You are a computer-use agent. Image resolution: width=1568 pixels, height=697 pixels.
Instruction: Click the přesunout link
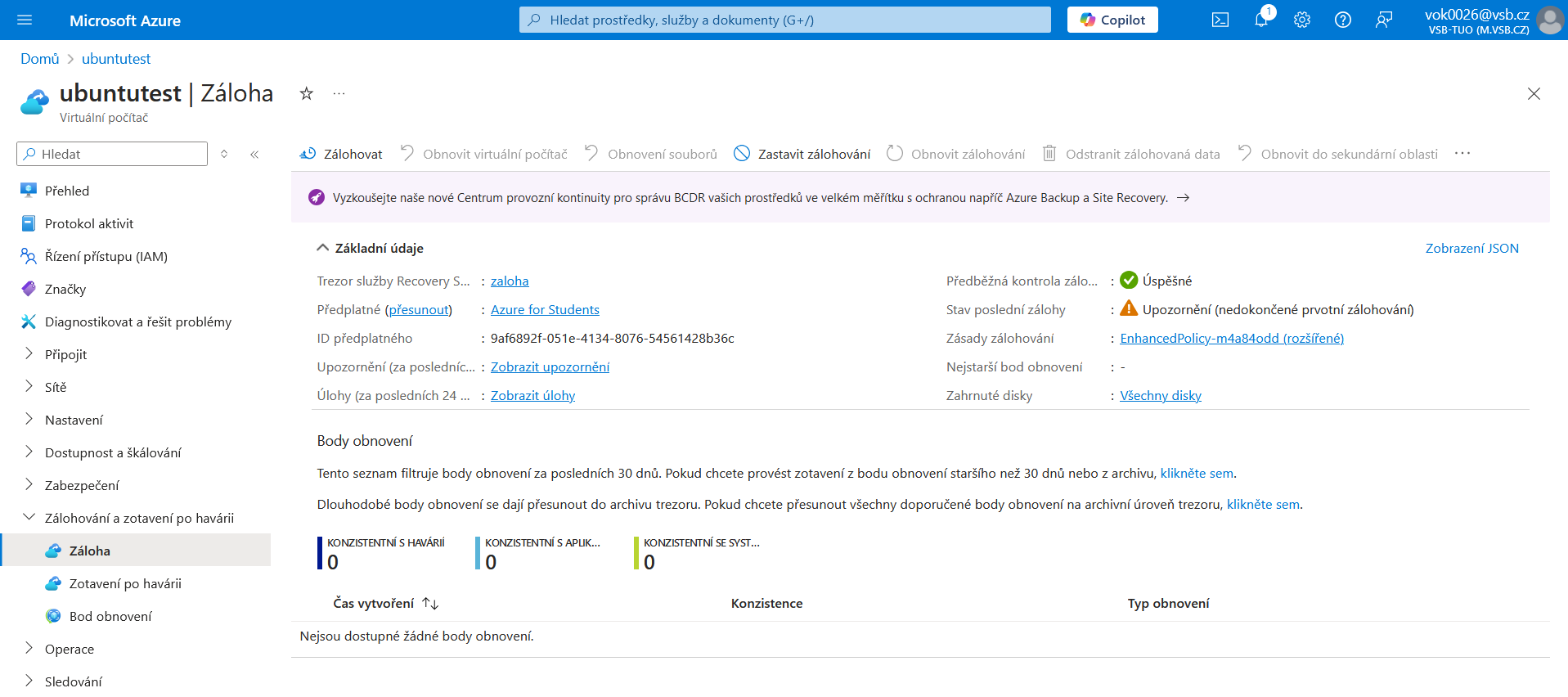pos(419,309)
